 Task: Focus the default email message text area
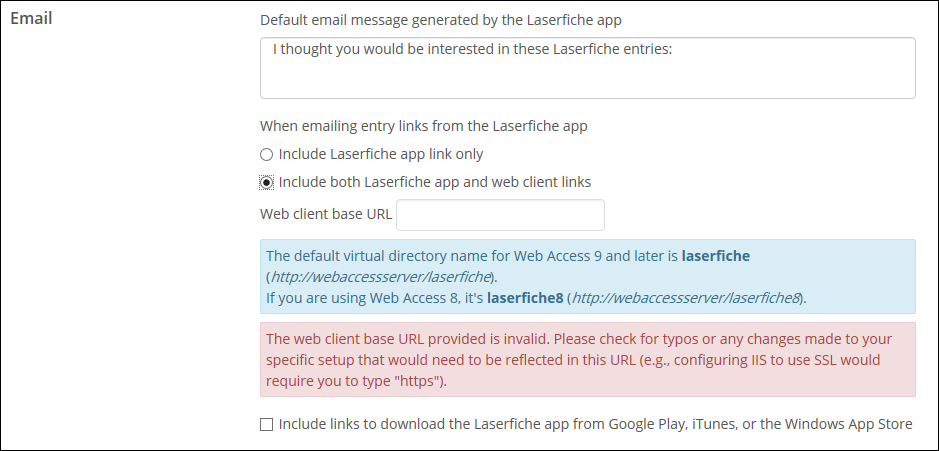[587, 68]
